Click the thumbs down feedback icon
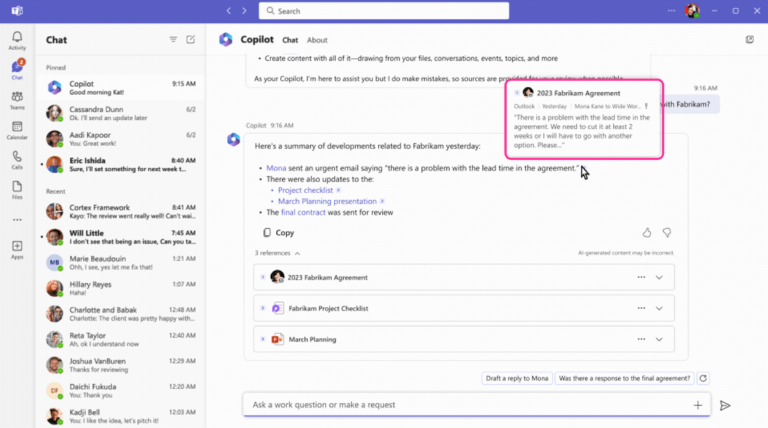Screen dimensions: 768x428 pyautogui.click(x=667, y=232)
